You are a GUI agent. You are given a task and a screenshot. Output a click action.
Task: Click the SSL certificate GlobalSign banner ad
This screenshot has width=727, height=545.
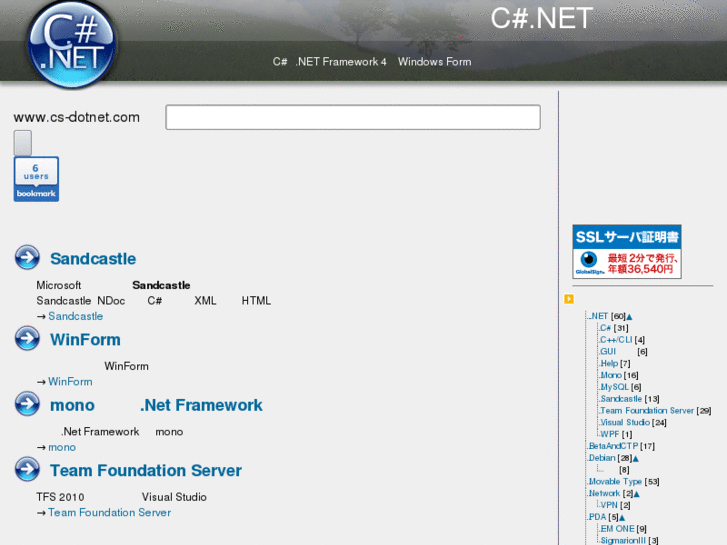pos(627,251)
